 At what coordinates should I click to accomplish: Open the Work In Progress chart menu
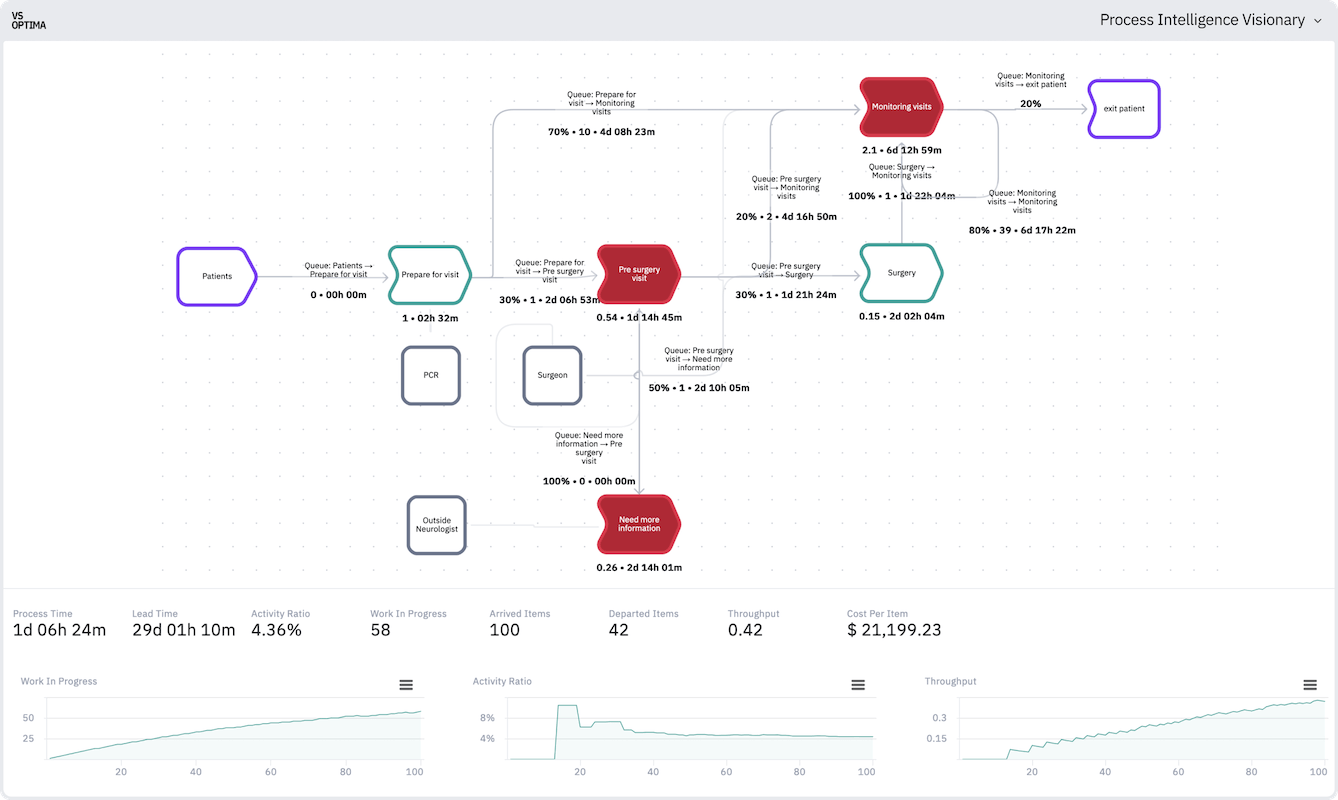406,684
